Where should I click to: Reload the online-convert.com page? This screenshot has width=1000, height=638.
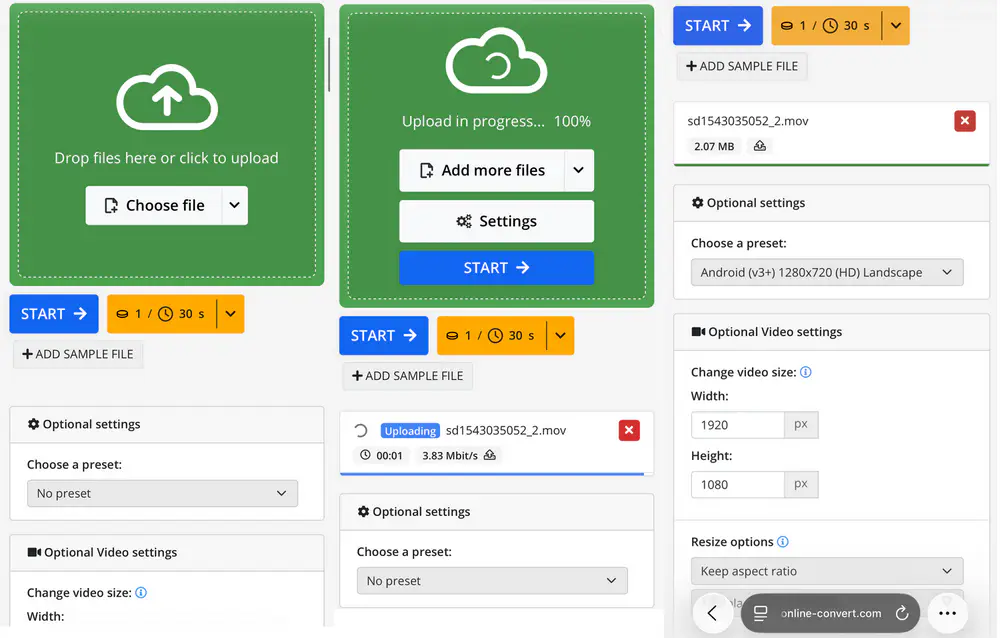tap(901, 612)
